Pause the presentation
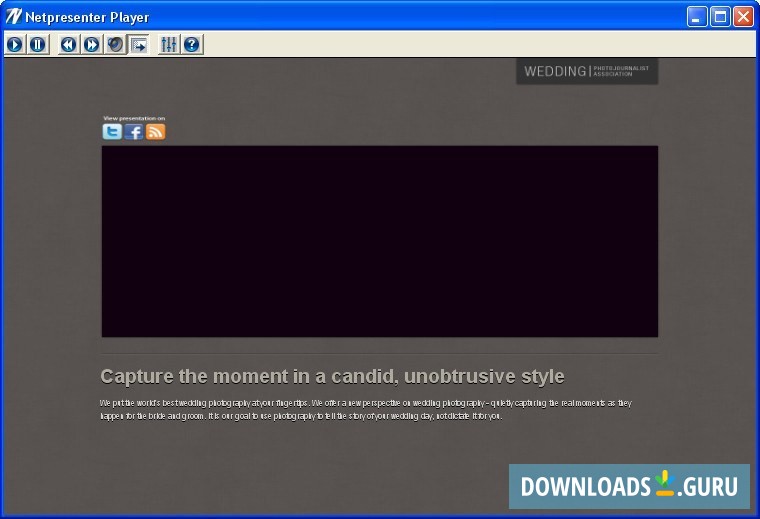 tap(37, 45)
